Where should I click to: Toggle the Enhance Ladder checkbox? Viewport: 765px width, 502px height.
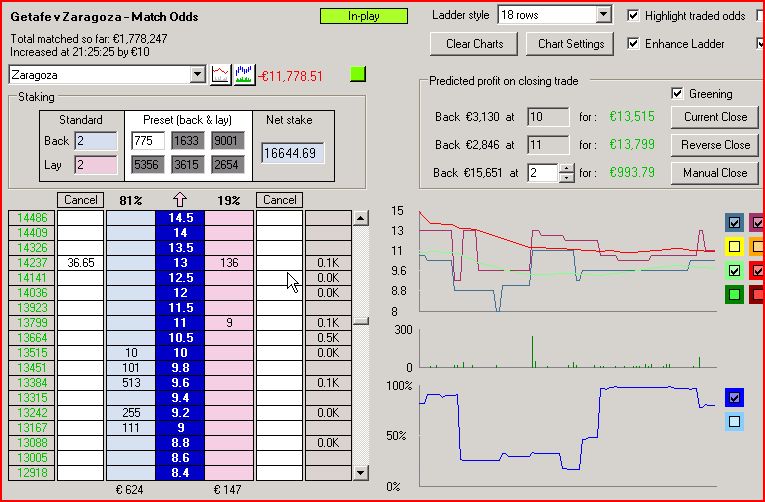click(x=632, y=43)
